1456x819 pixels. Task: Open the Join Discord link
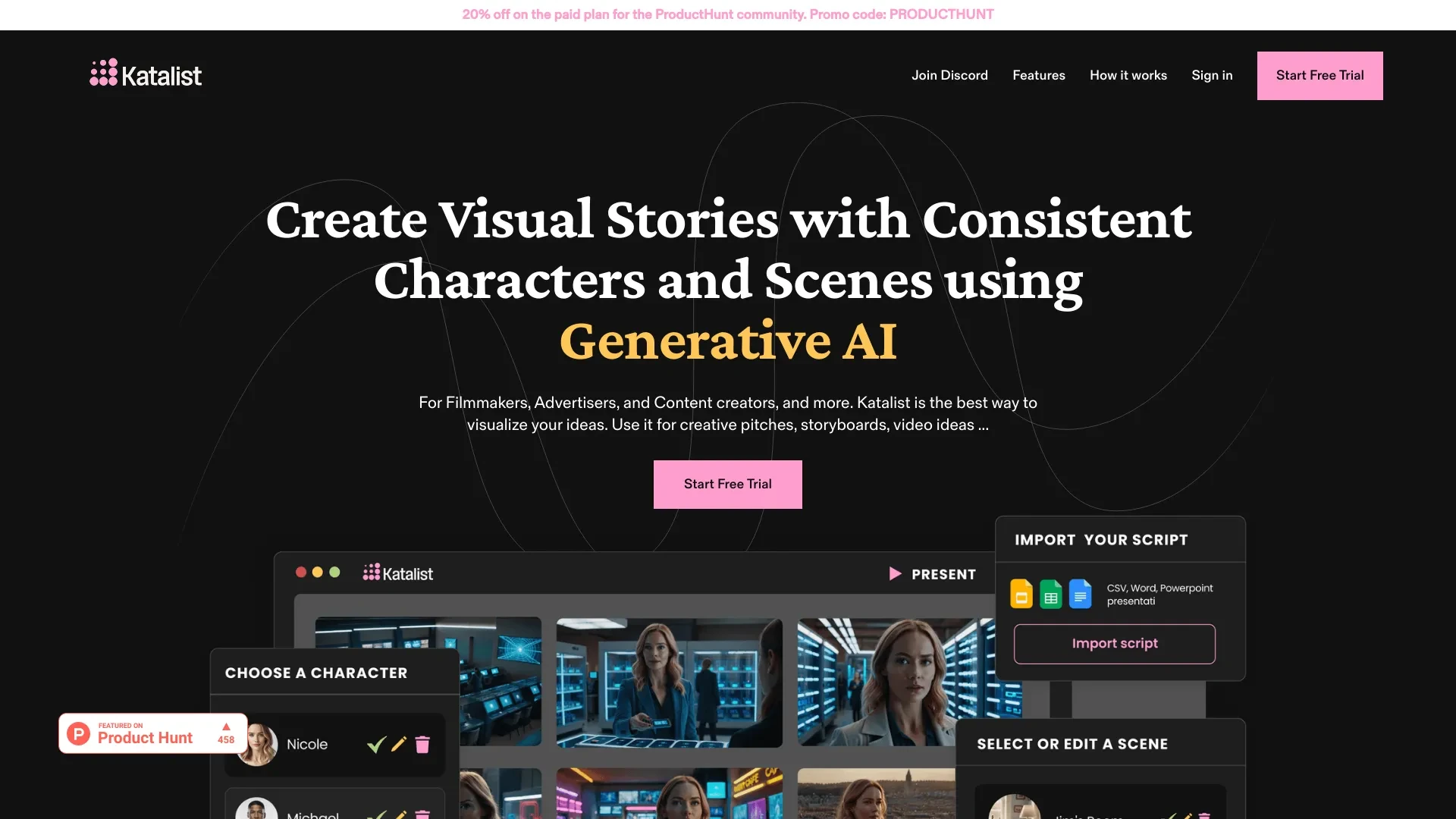pyautogui.click(x=949, y=75)
